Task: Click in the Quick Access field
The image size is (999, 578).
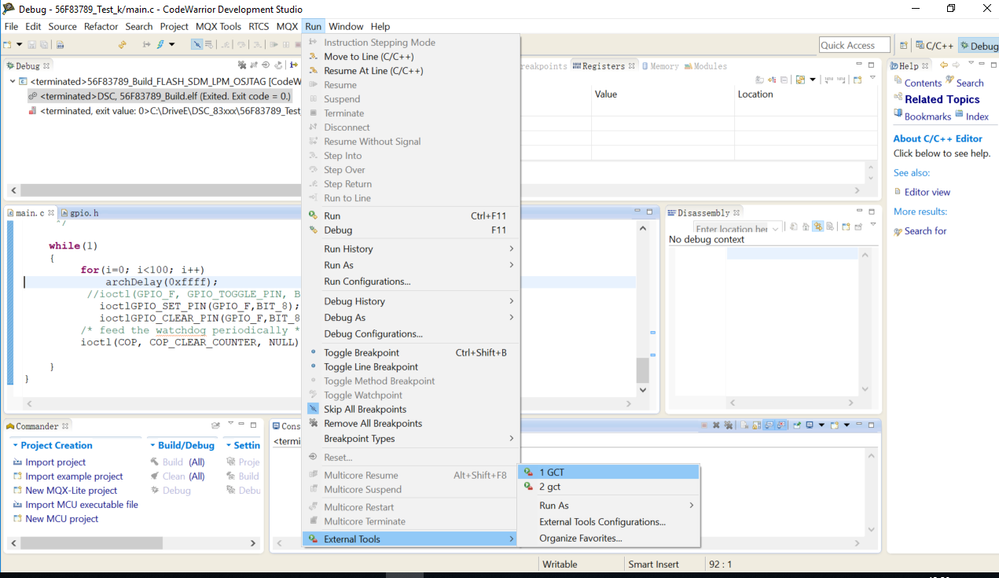Action: [x=854, y=45]
